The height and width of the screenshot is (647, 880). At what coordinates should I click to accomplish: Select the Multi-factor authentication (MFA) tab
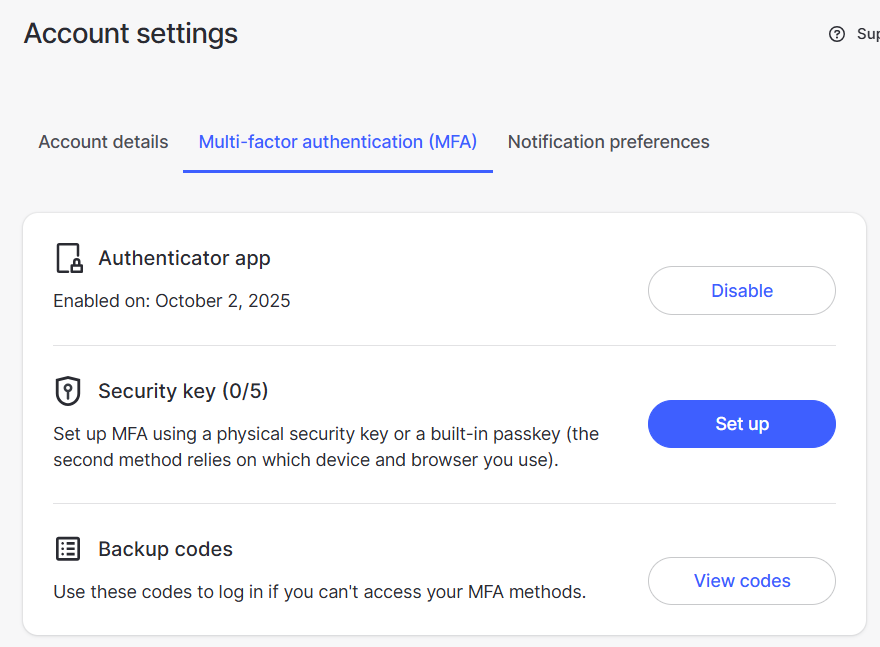[x=338, y=142]
